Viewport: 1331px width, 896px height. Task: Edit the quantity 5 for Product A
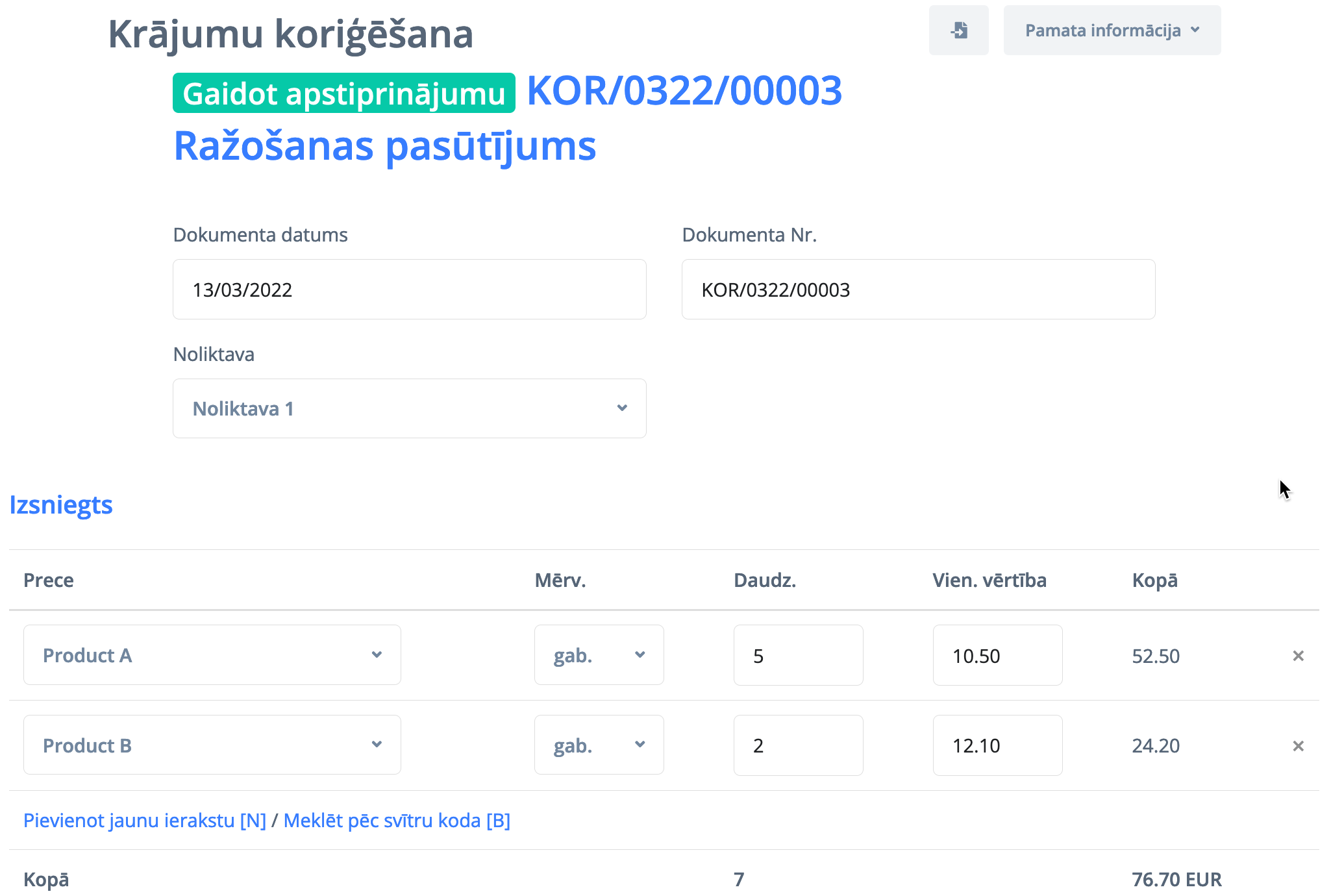coord(798,655)
